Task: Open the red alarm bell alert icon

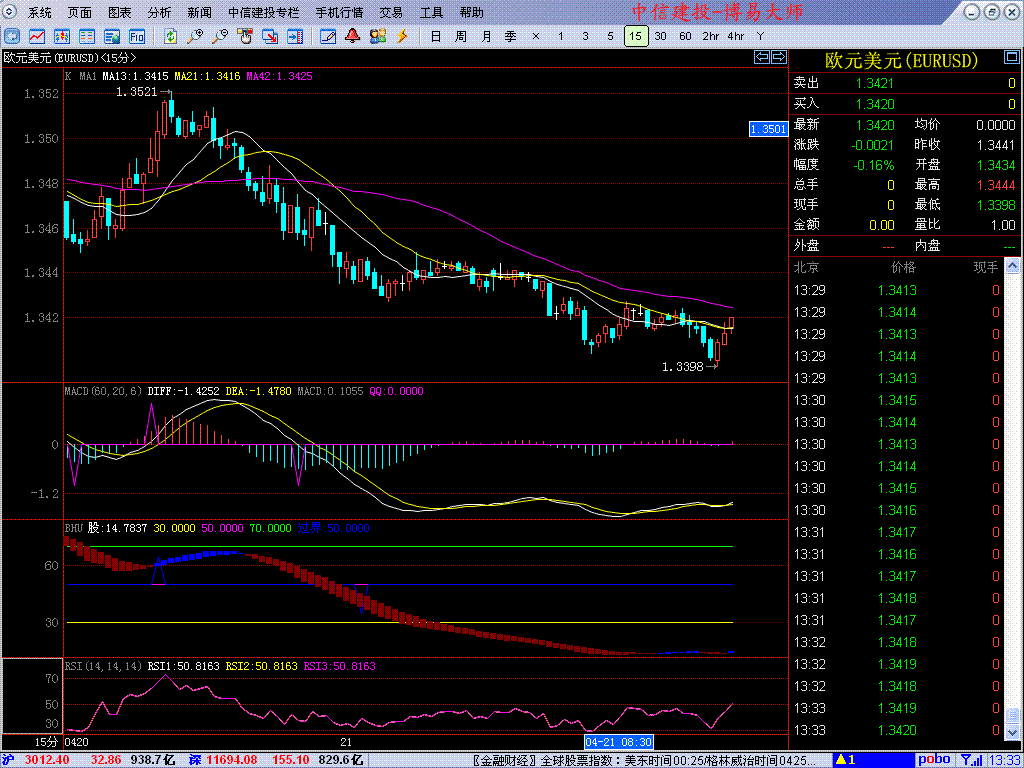Action: coord(353,36)
